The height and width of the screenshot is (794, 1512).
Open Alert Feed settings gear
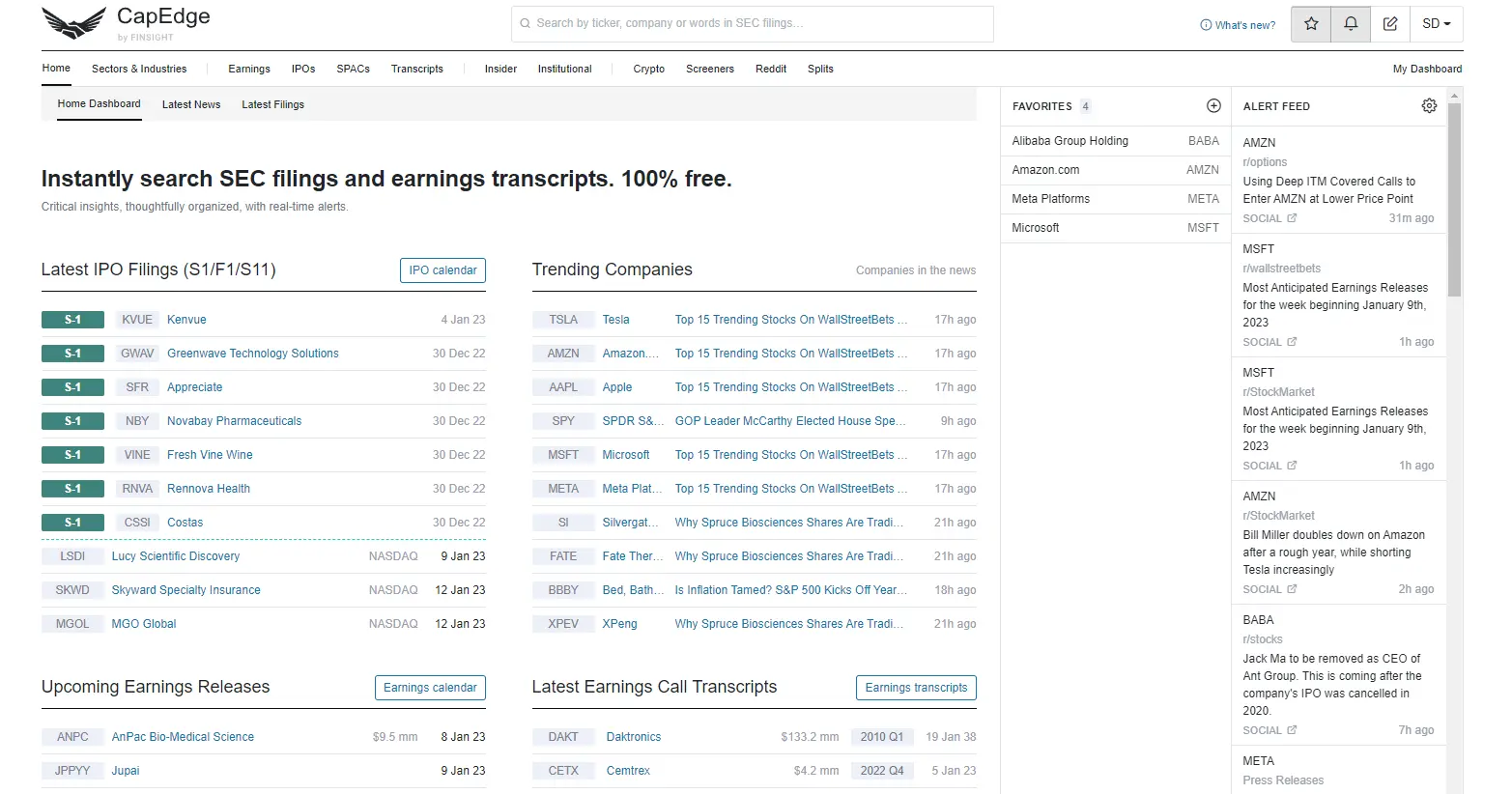[x=1429, y=106]
